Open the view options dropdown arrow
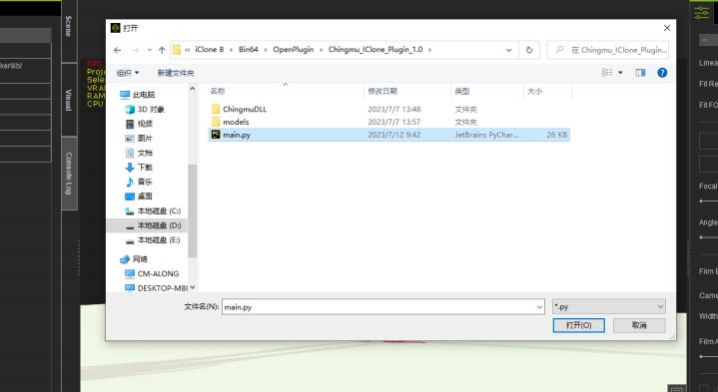This screenshot has width=718, height=392. point(620,72)
